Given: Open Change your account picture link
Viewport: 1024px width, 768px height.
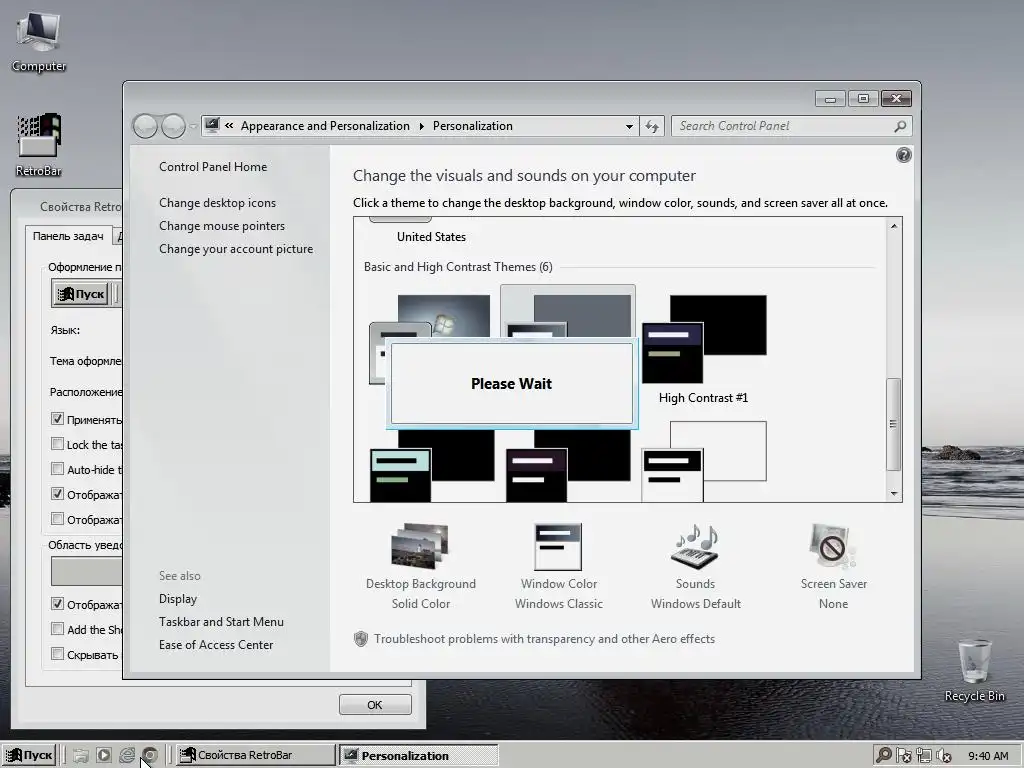Looking at the screenshot, I should pos(236,249).
